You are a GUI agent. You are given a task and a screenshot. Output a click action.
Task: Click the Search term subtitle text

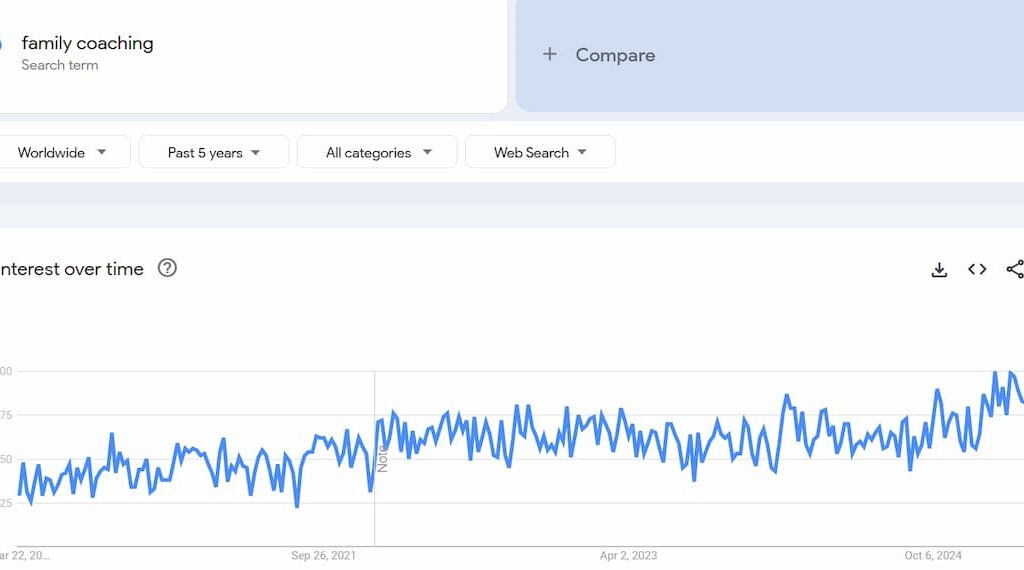60,65
